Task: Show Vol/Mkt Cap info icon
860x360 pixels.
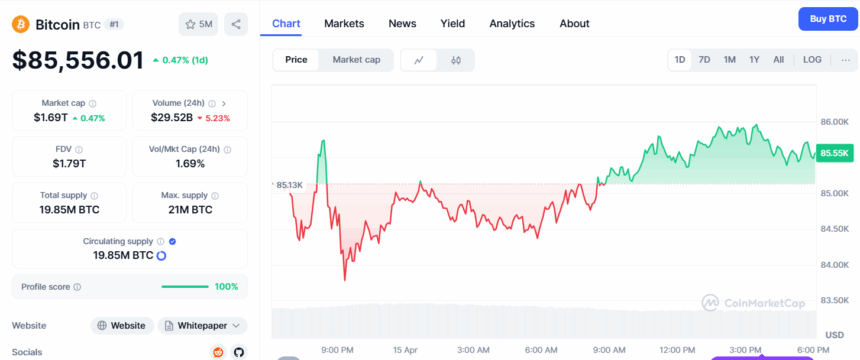Action: [x=227, y=149]
